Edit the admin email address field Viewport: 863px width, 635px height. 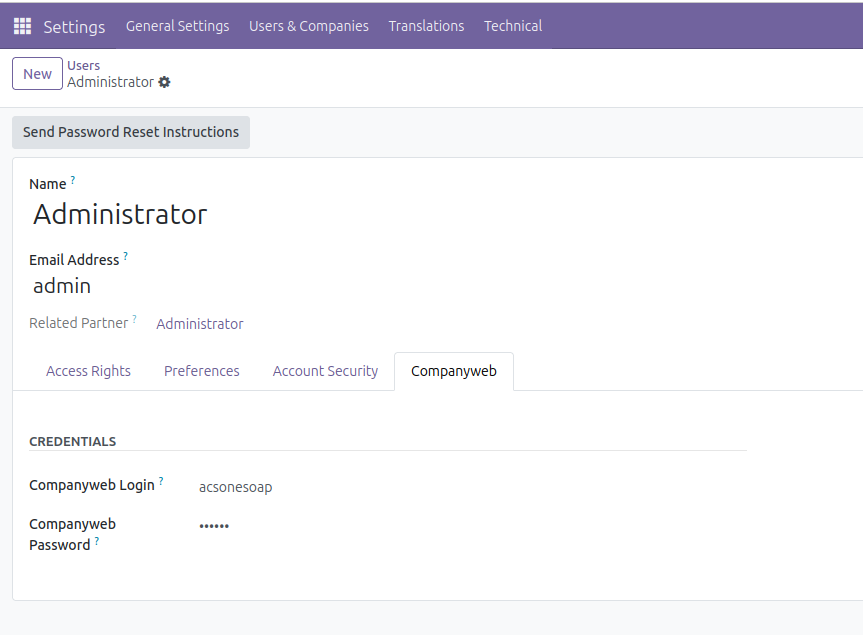tap(62, 286)
